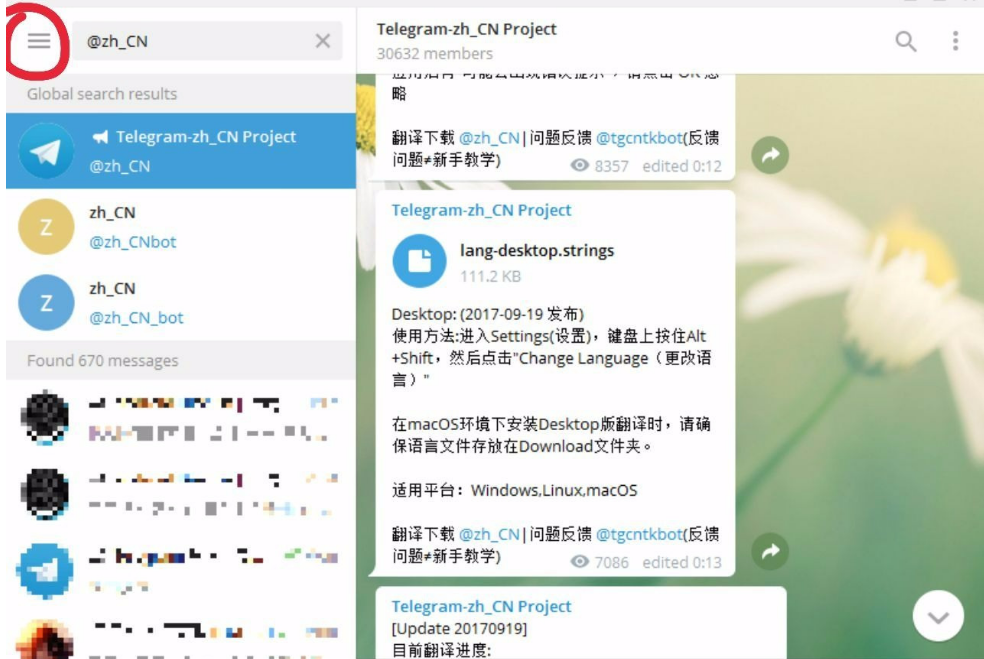The width and height of the screenshot is (984, 659).
Task: Click the lang-desktop.strings file name
Action: point(537,250)
